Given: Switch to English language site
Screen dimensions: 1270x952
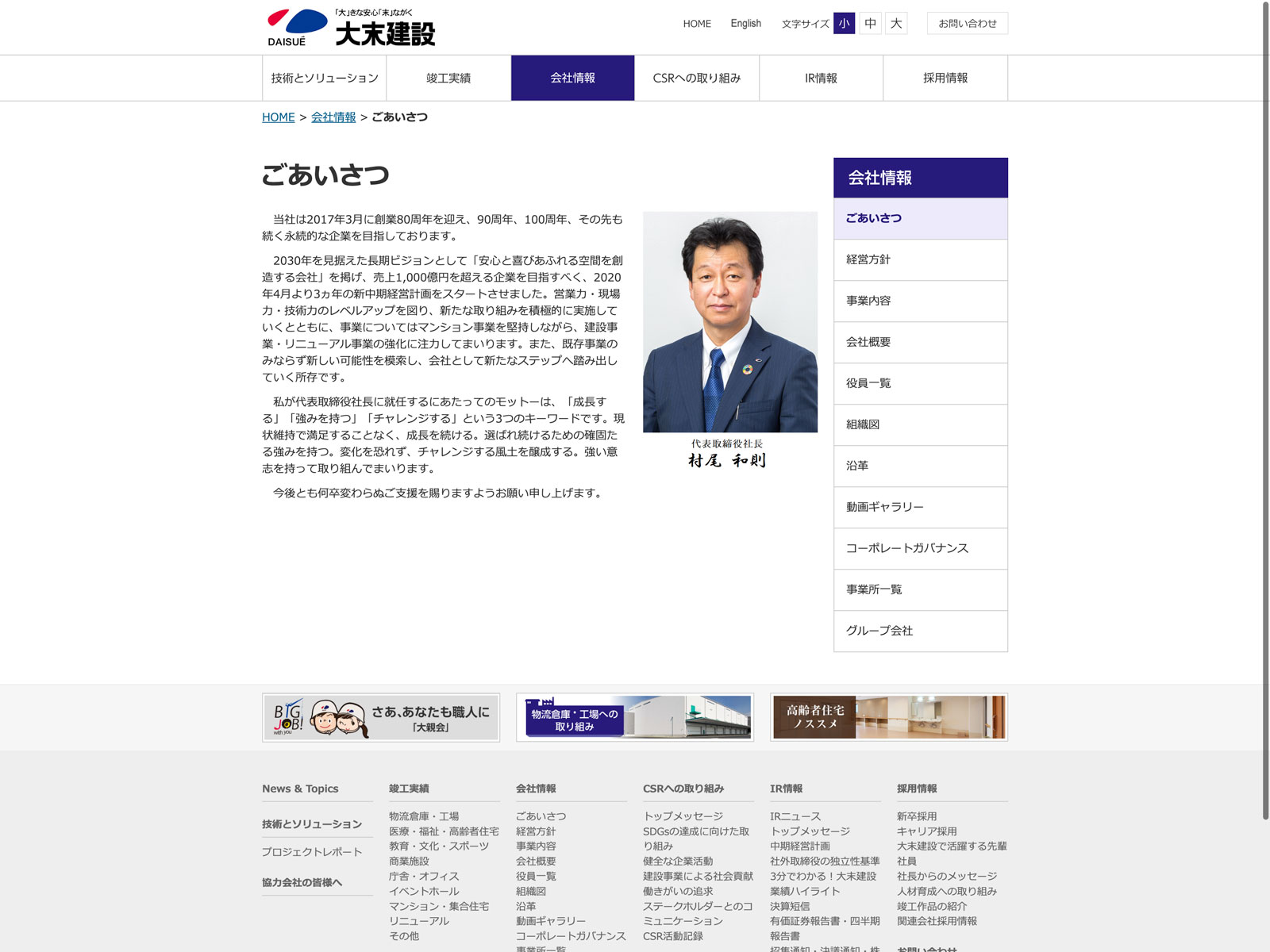Looking at the screenshot, I should click(745, 23).
